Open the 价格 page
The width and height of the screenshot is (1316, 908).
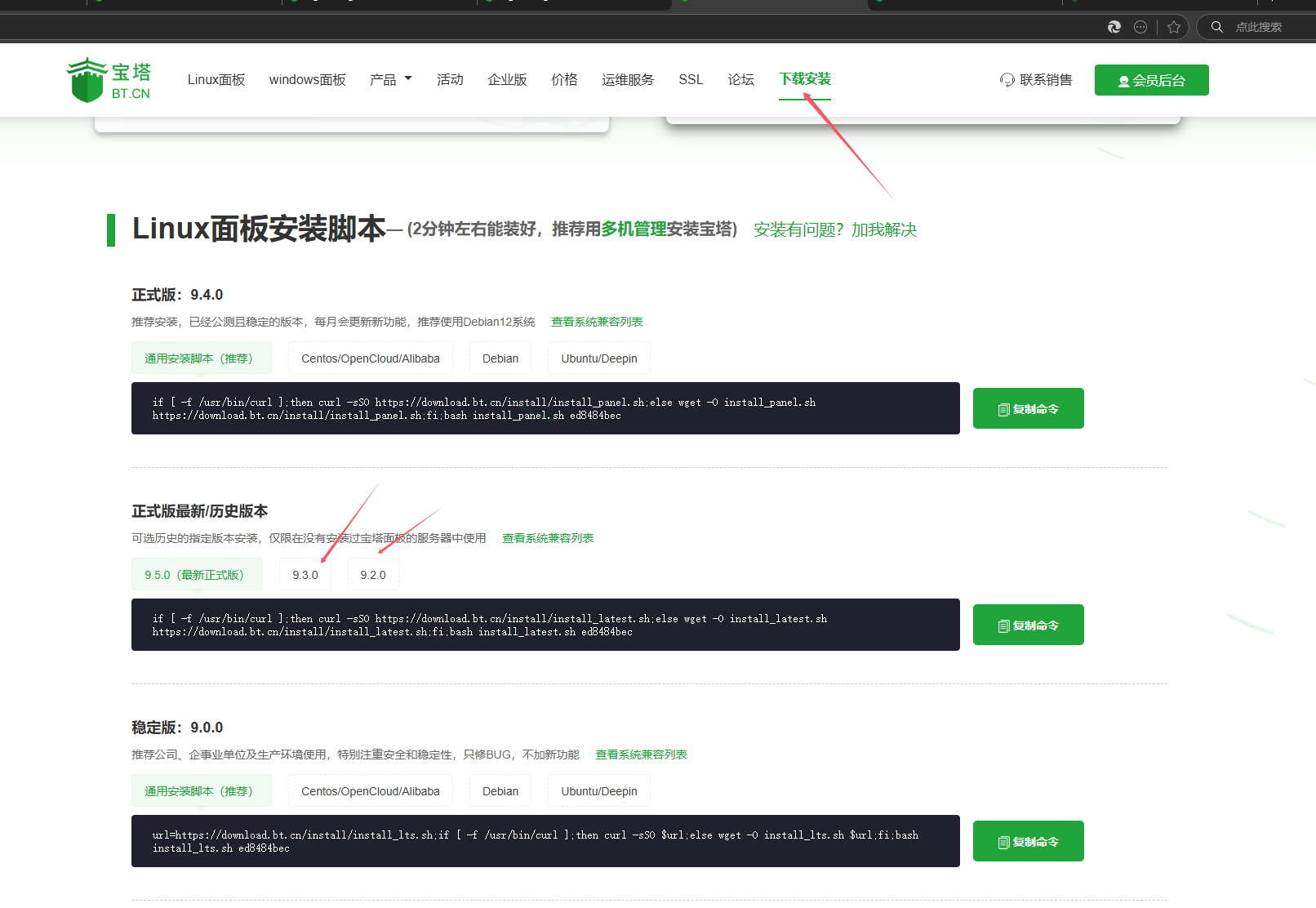tap(564, 79)
